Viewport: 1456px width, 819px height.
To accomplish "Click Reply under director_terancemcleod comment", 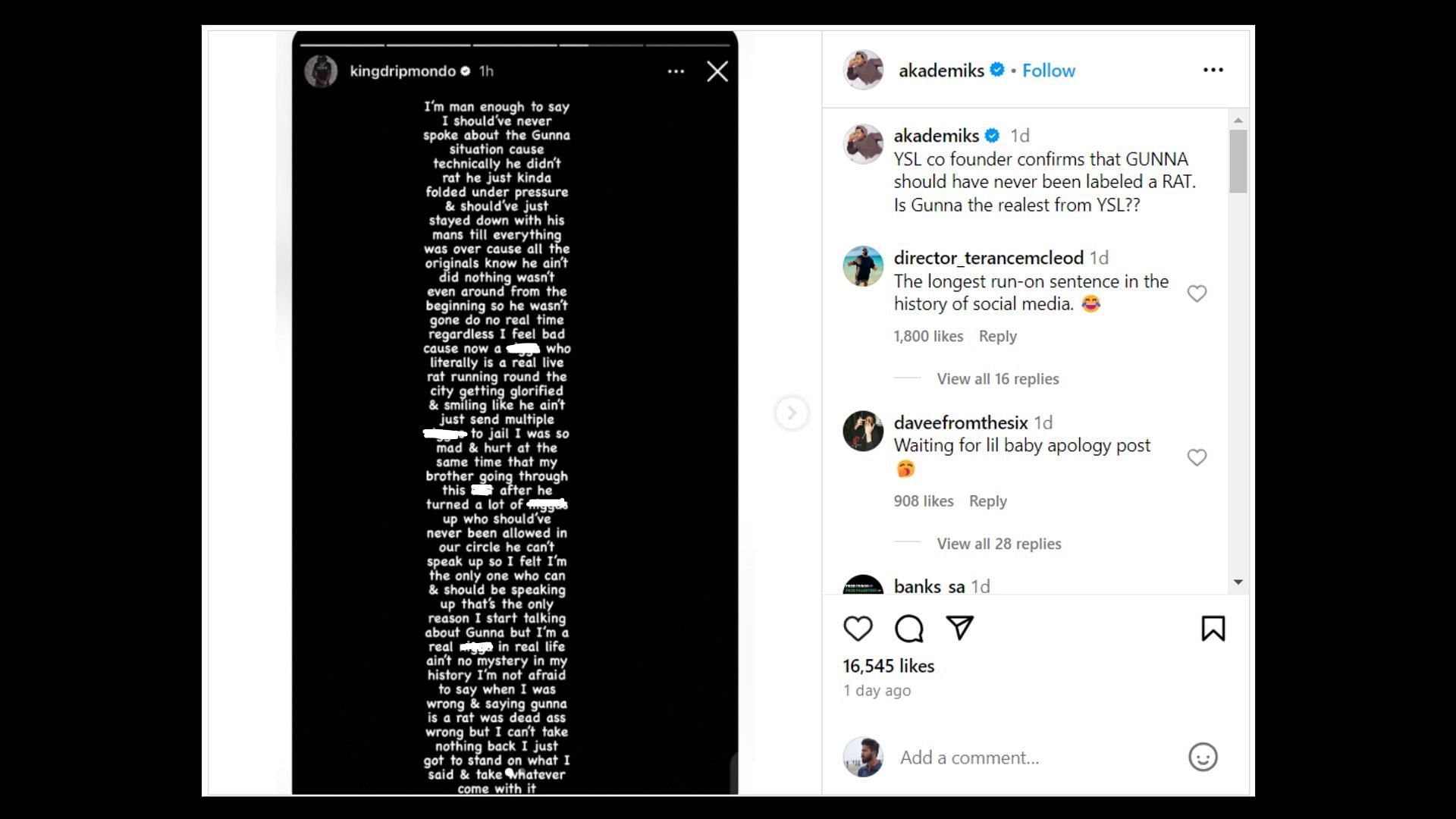I will tap(997, 335).
